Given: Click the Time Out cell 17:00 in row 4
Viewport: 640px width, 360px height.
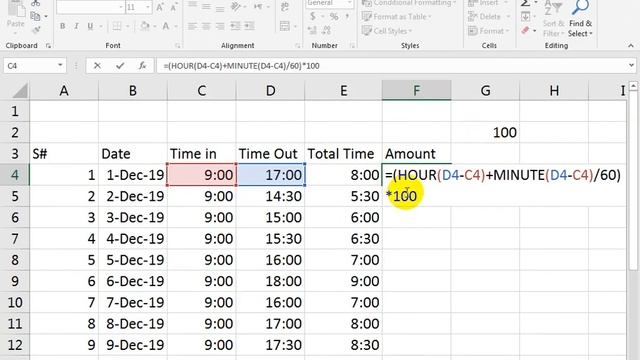Looking at the screenshot, I should pyautogui.click(x=271, y=175).
